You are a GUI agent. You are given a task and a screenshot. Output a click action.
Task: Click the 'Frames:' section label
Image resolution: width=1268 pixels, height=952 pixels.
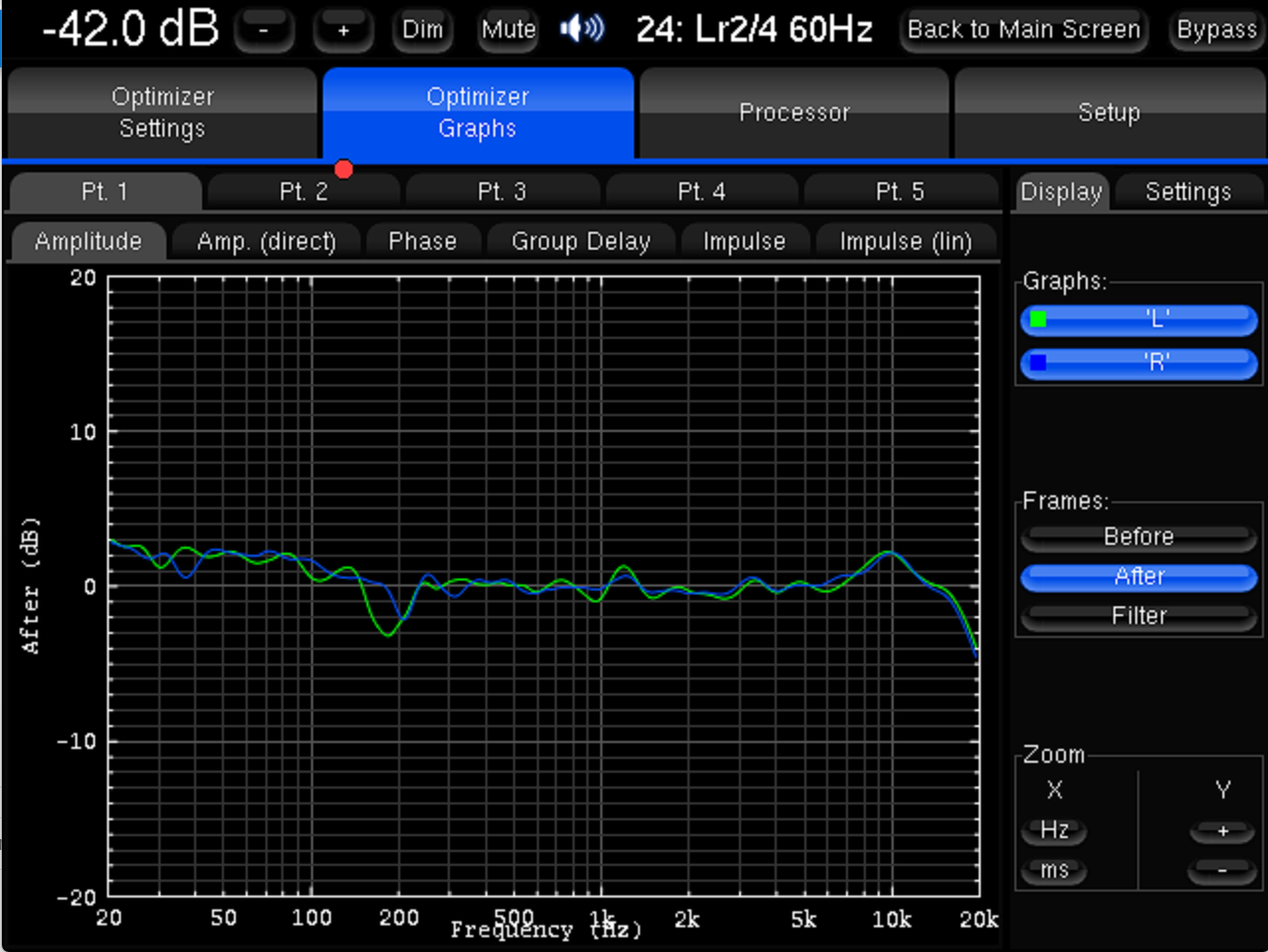pyautogui.click(x=1066, y=501)
